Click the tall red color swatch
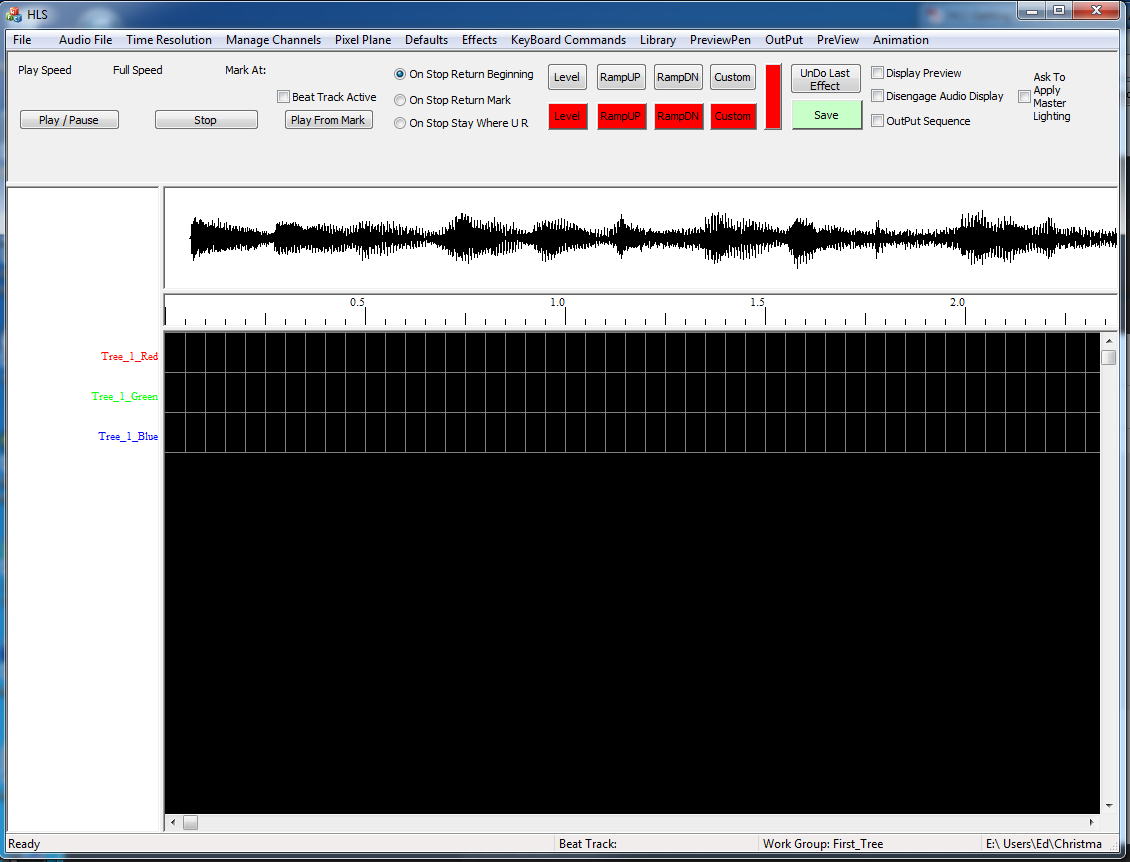The image size is (1130, 862). tap(773, 97)
